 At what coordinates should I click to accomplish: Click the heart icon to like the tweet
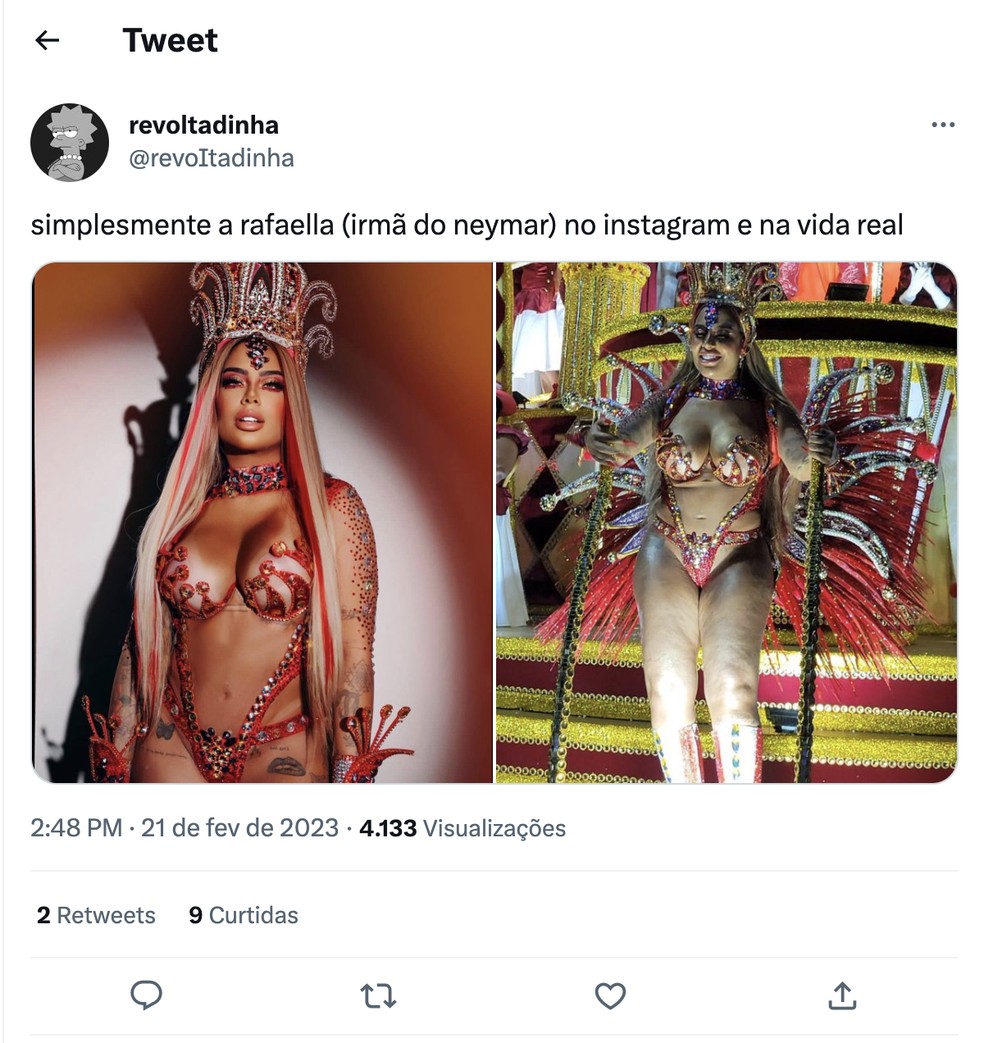pyautogui.click(x=609, y=996)
